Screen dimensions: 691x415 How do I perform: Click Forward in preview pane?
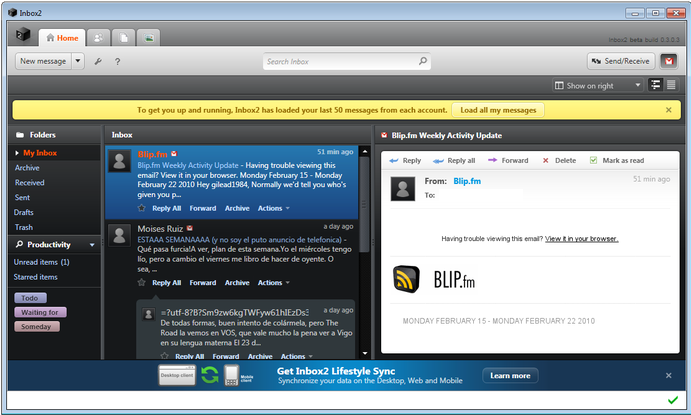508,161
